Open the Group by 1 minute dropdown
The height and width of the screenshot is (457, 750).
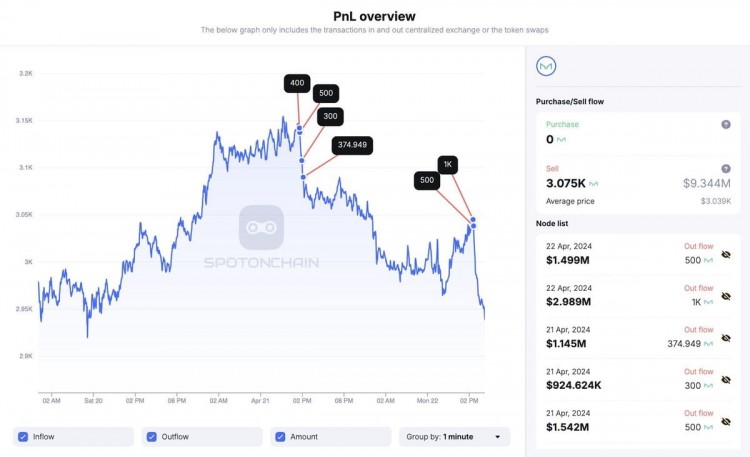pyautogui.click(x=454, y=436)
